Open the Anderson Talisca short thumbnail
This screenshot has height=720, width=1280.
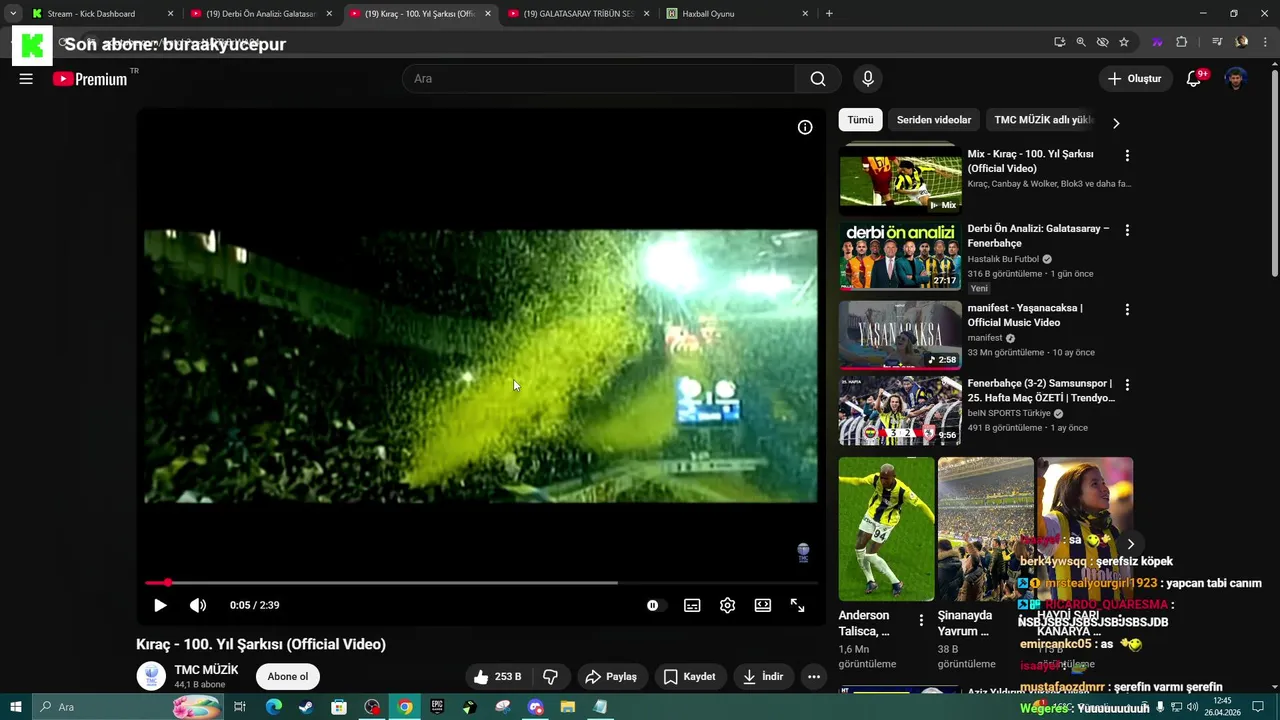click(886, 529)
